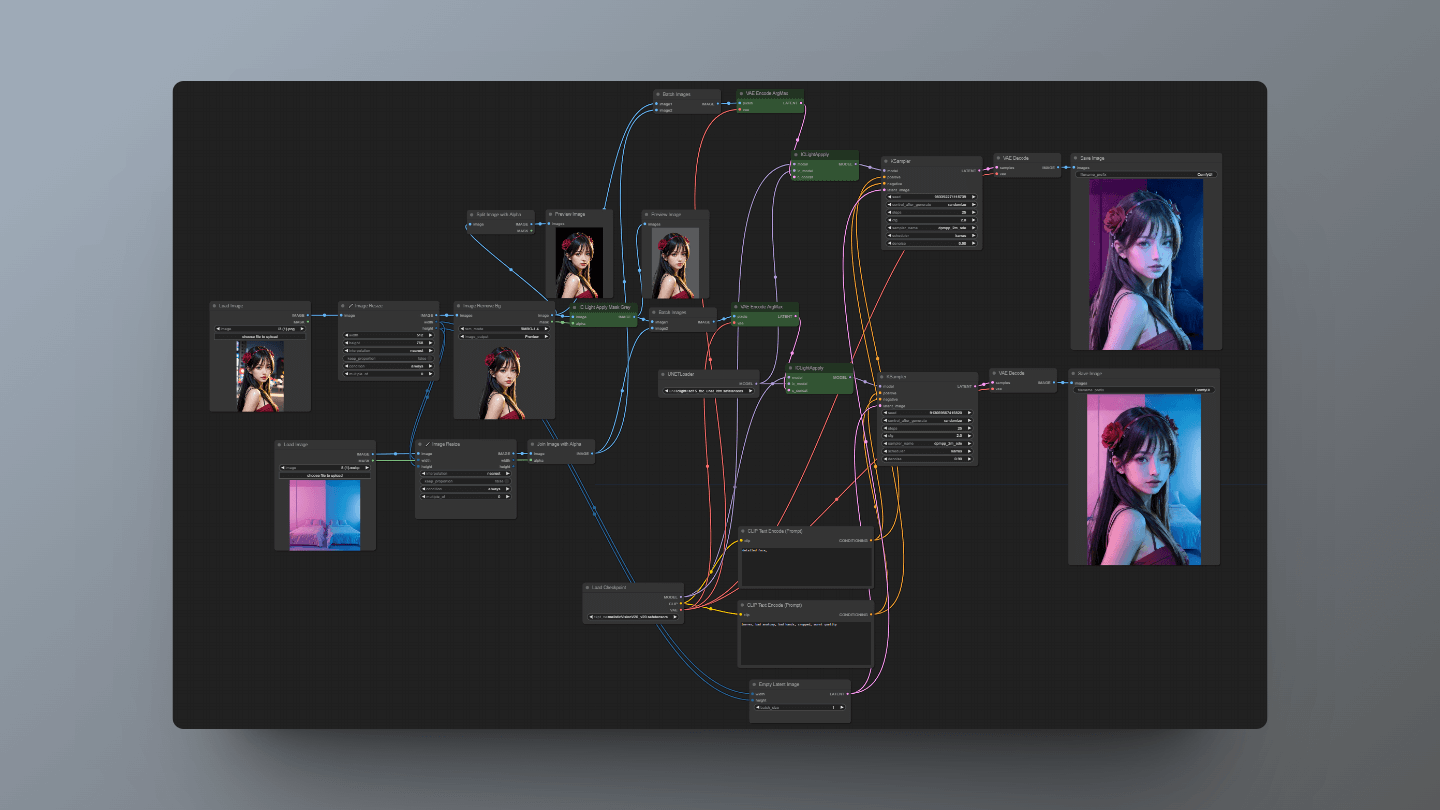Toggle keep_proportion in the upper Image Resize node
This screenshot has width=1440, height=810.
tap(388, 358)
